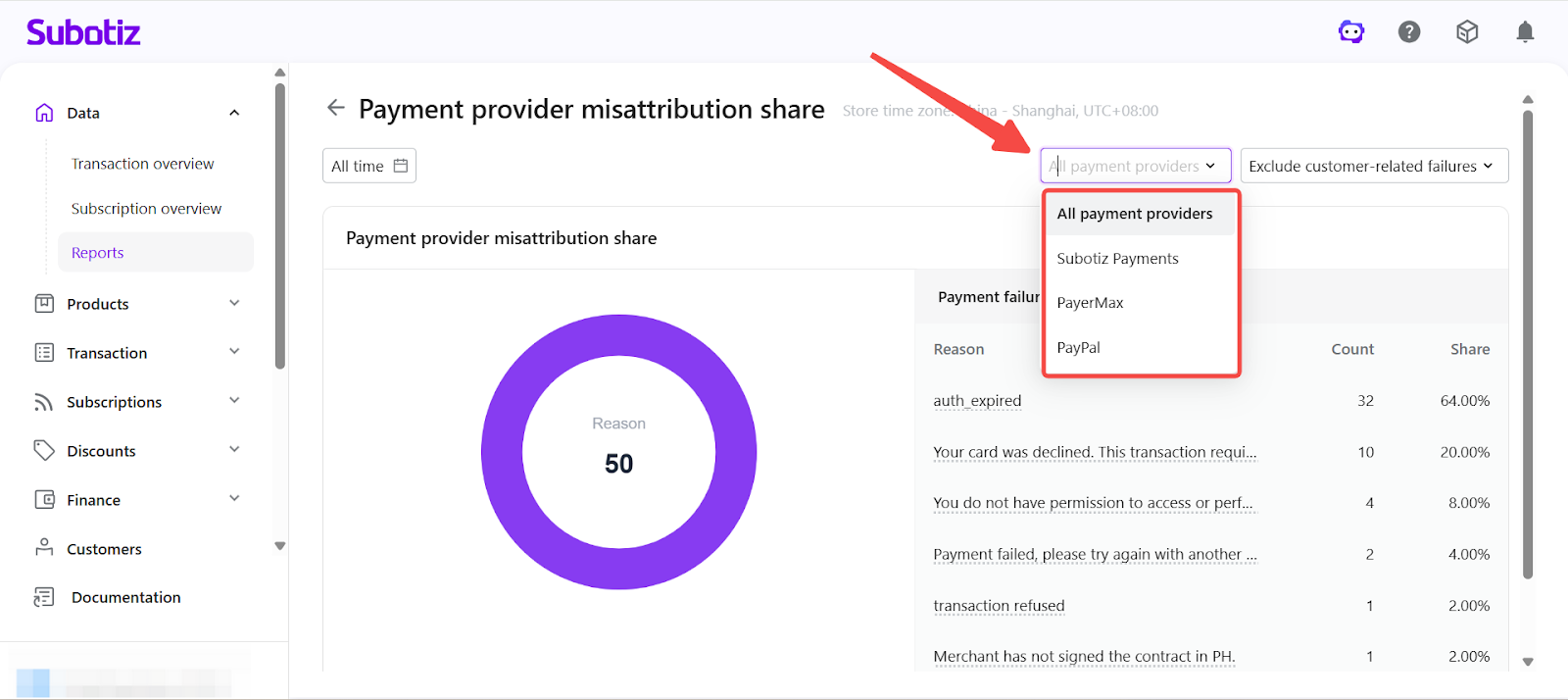Open Exclude customer-related failures dropdown
This screenshot has width=1568, height=700.
pyautogui.click(x=1373, y=166)
